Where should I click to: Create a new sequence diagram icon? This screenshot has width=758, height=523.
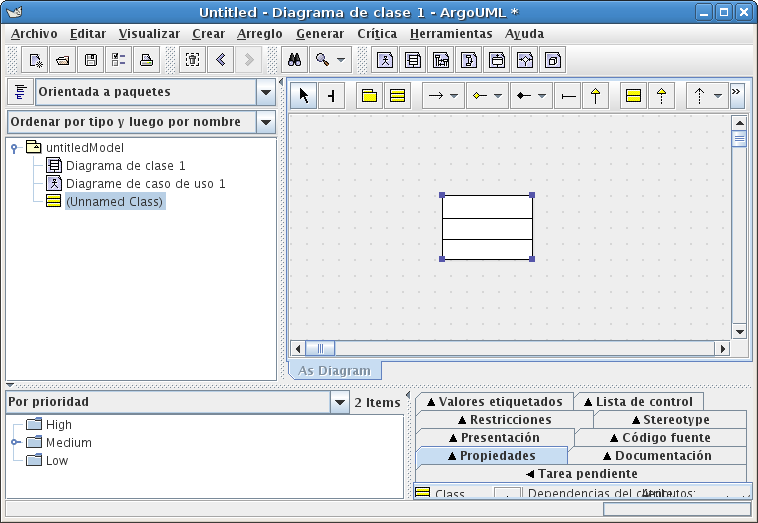(x=441, y=60)
